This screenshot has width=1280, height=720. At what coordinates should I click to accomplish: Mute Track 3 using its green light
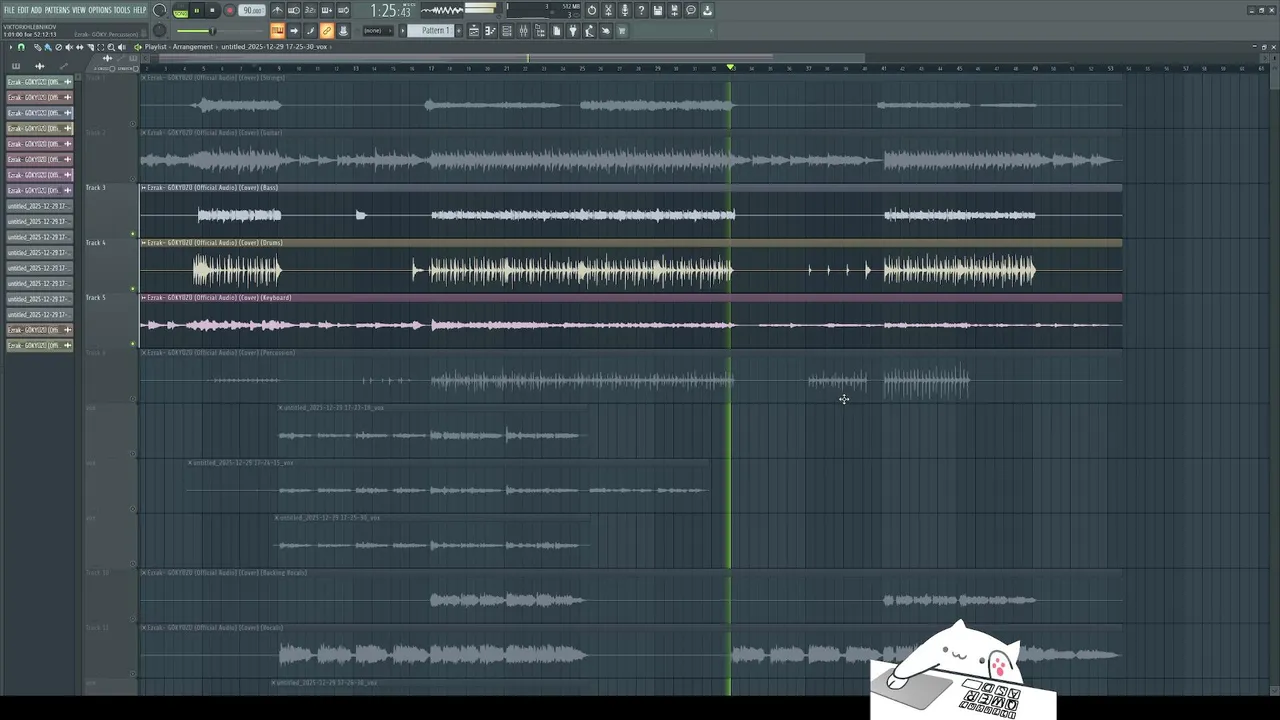133,234
